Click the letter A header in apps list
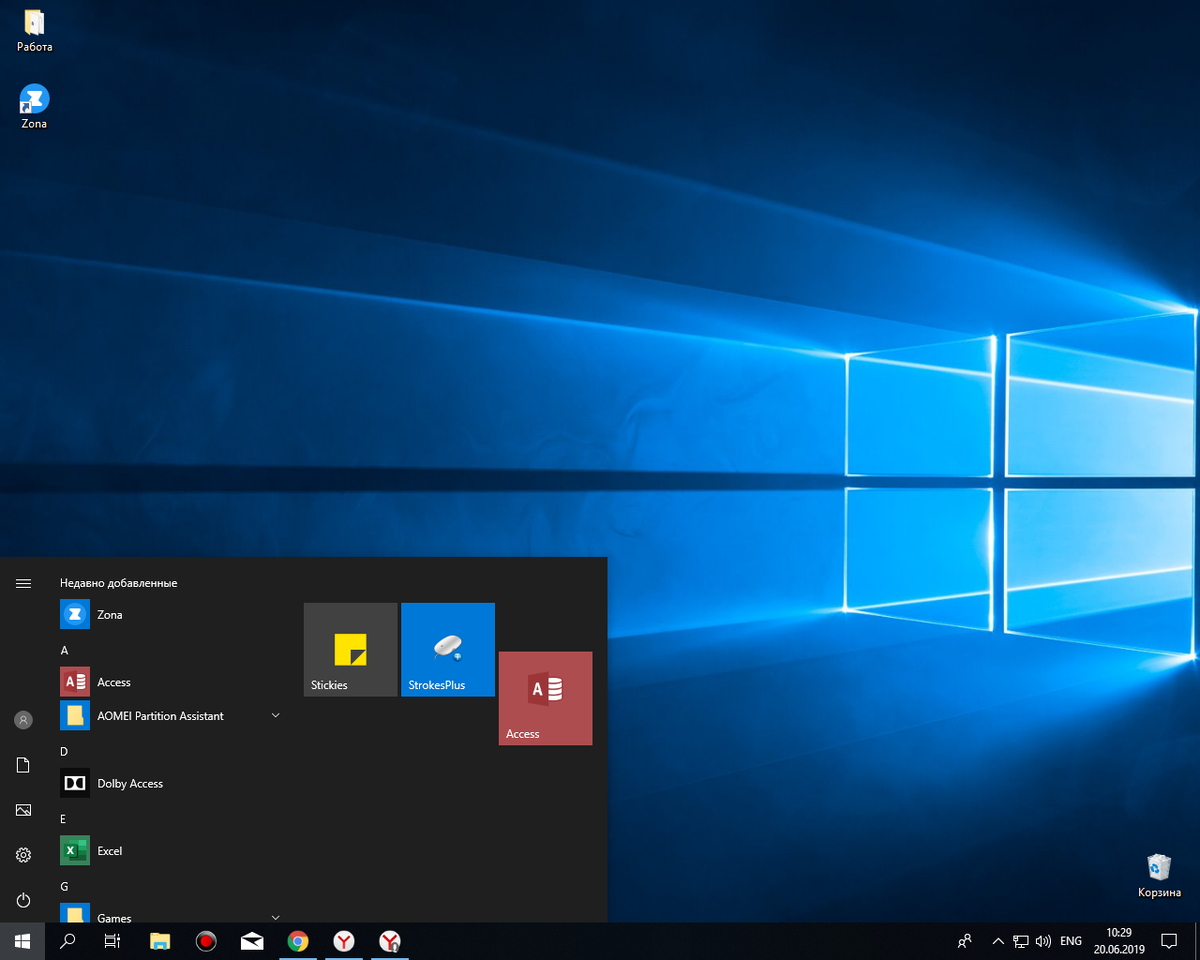Viewport: 1200px width, 960px height. point(64,650)
